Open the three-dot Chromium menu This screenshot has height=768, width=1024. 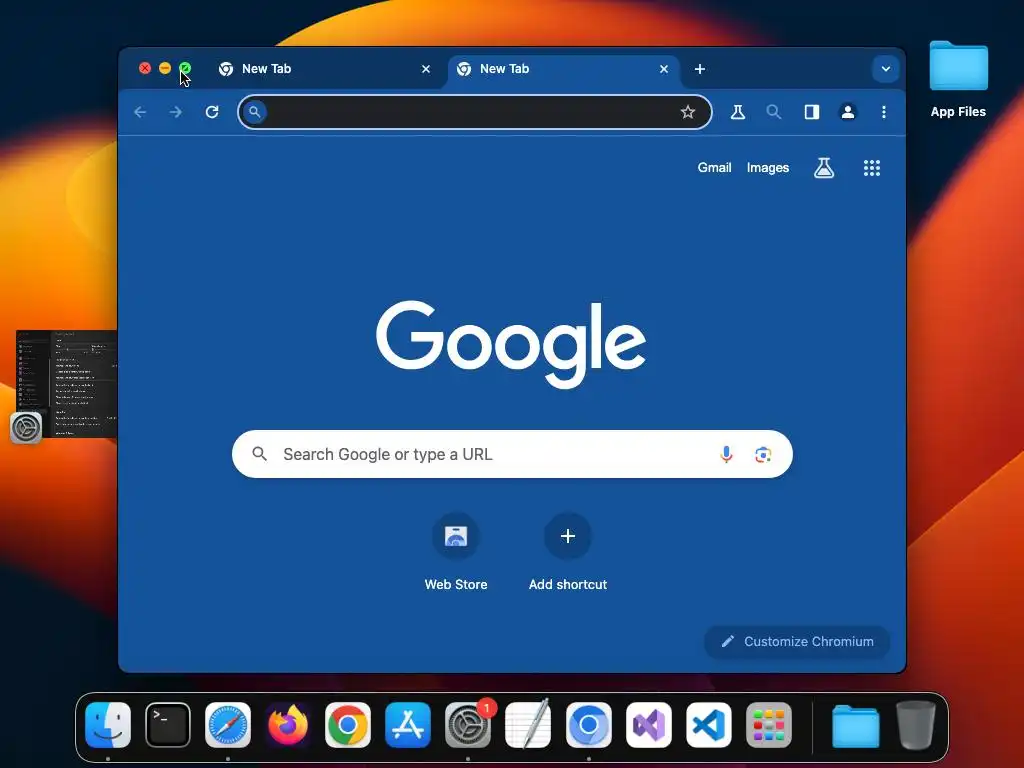[x=884, y=112]
